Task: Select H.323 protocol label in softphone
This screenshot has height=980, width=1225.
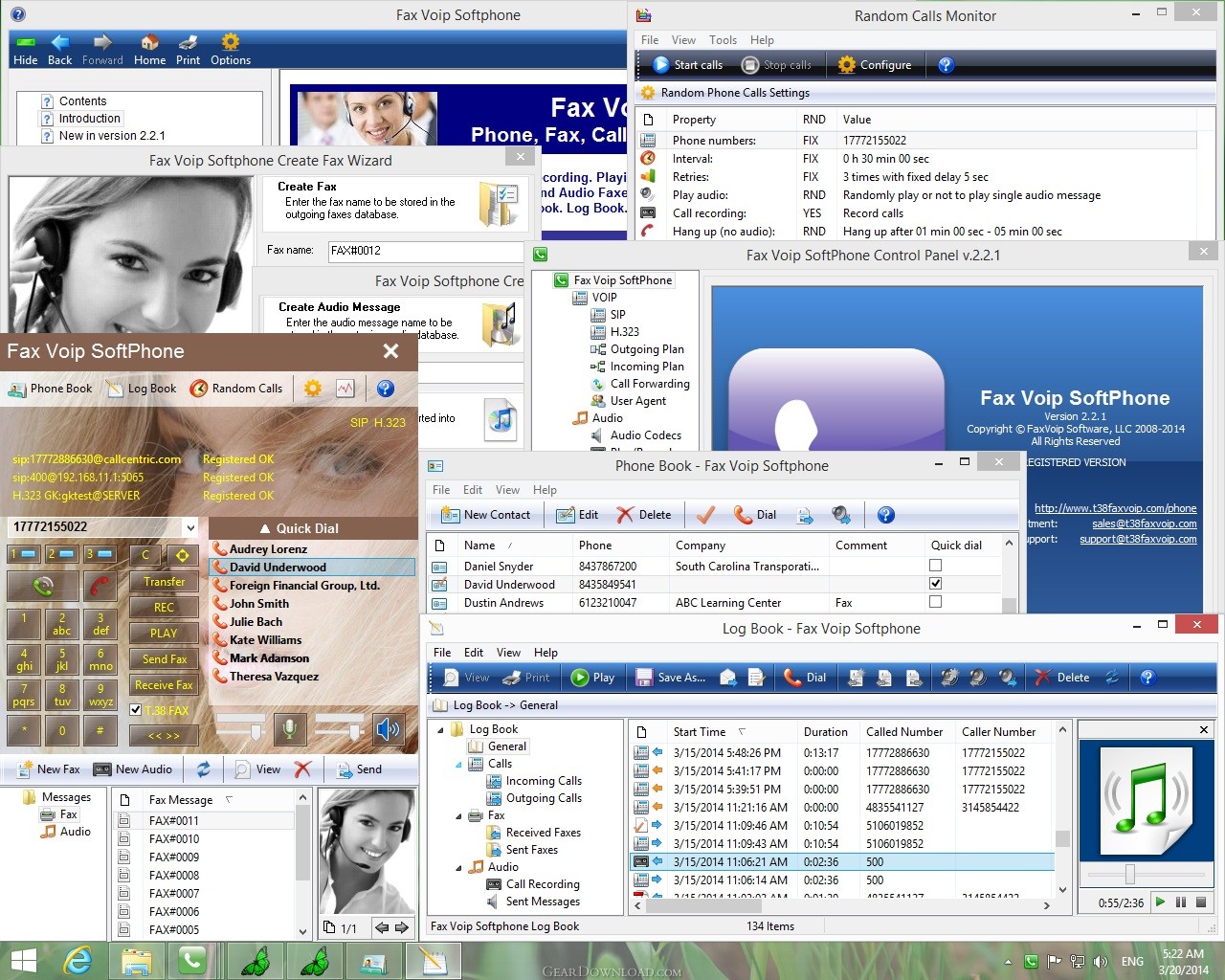Action: pos(390,422)
